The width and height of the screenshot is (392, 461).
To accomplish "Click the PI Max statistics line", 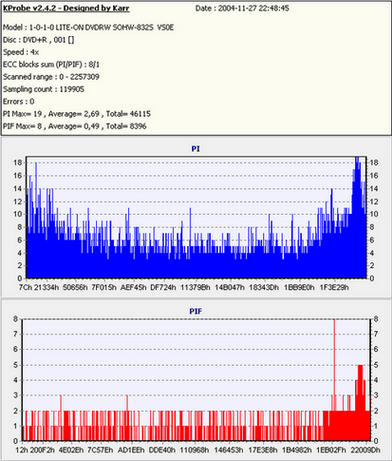I will click(x=77, y=114).
